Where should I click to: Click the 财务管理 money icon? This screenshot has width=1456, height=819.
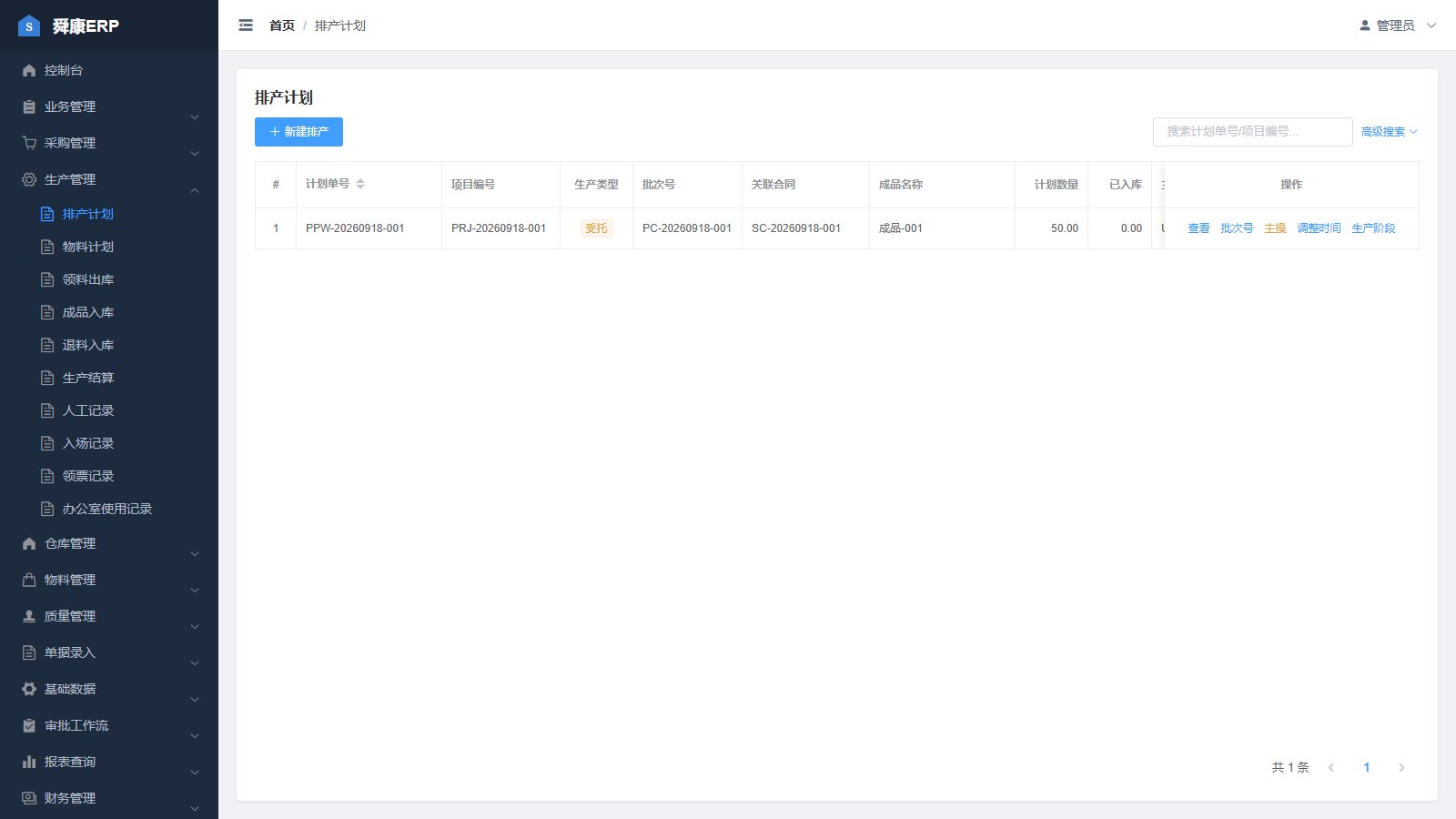click(29, 798)
